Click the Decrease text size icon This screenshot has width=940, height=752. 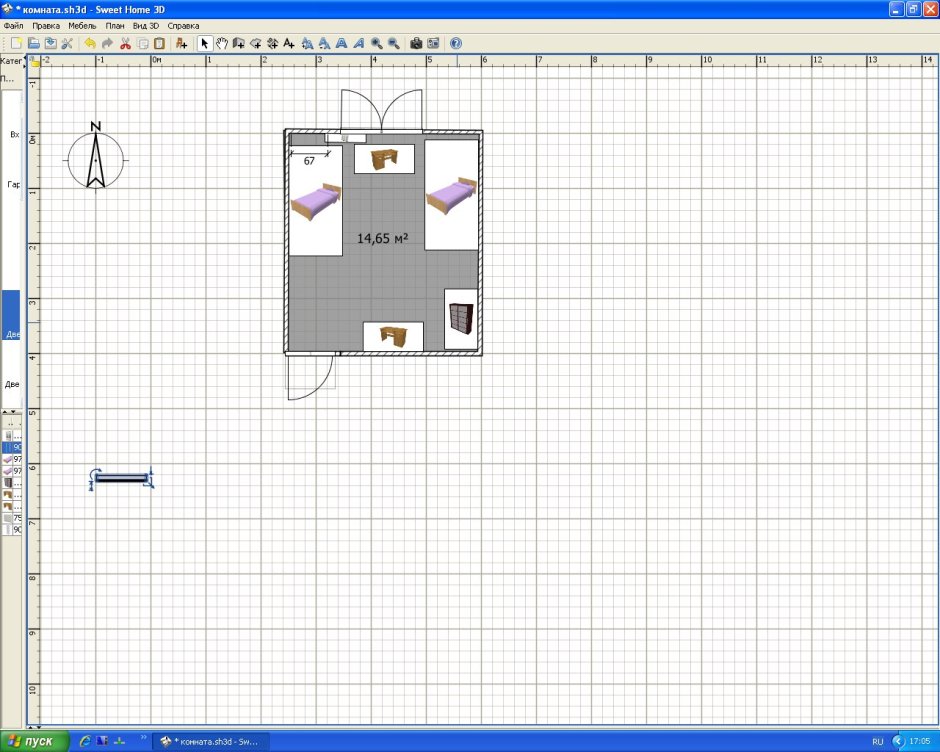pos(324,43)
